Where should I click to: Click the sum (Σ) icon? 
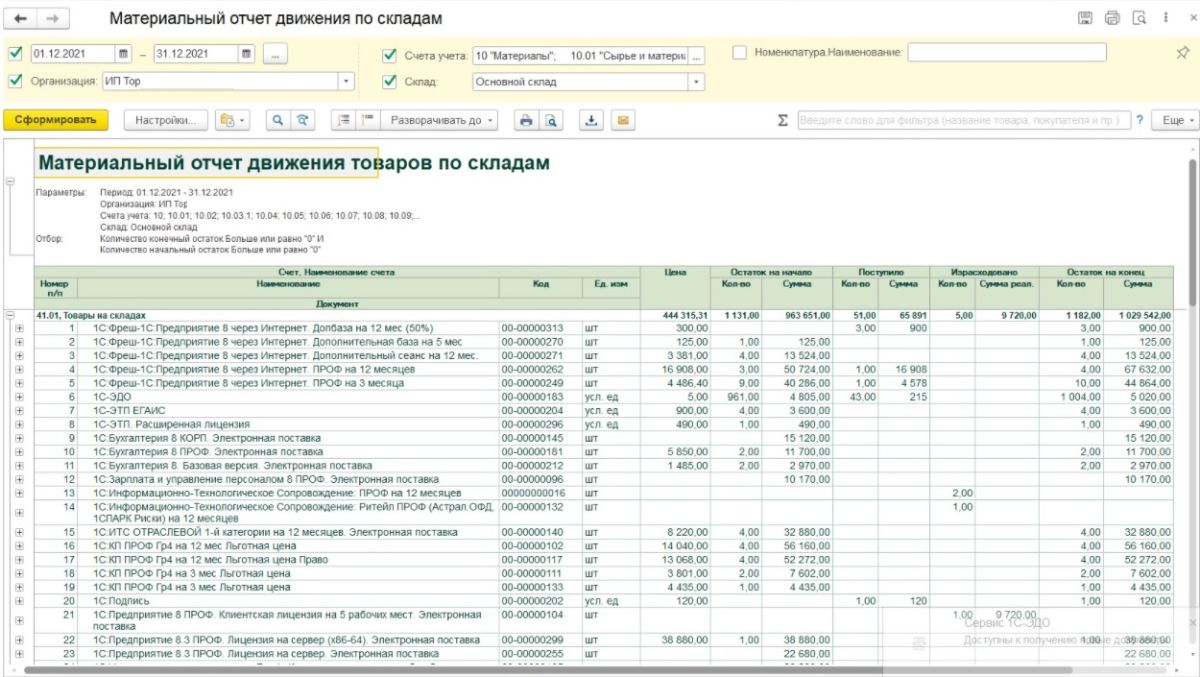[x=783, y=120]
